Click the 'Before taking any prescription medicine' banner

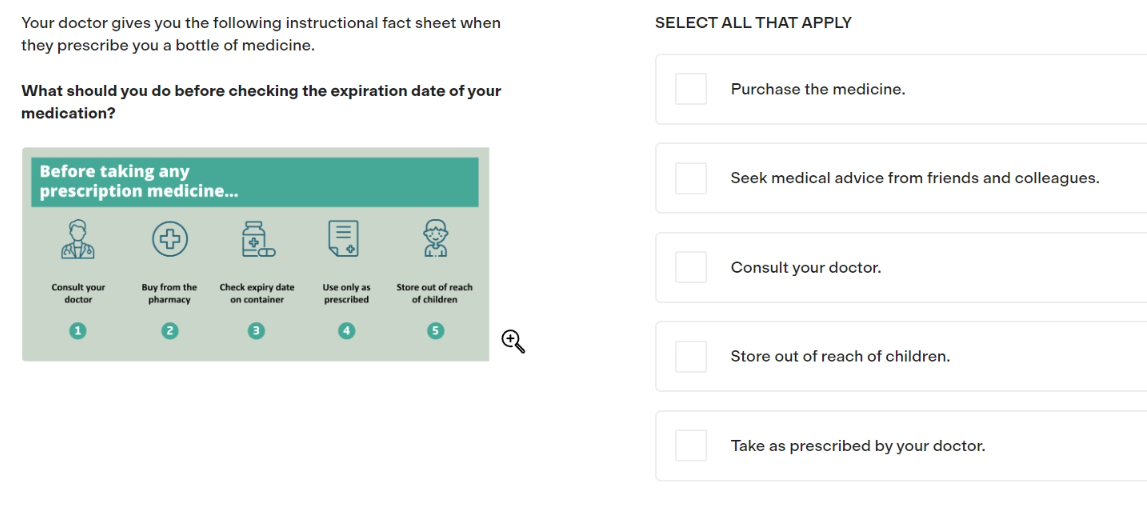tap(255, 182)
